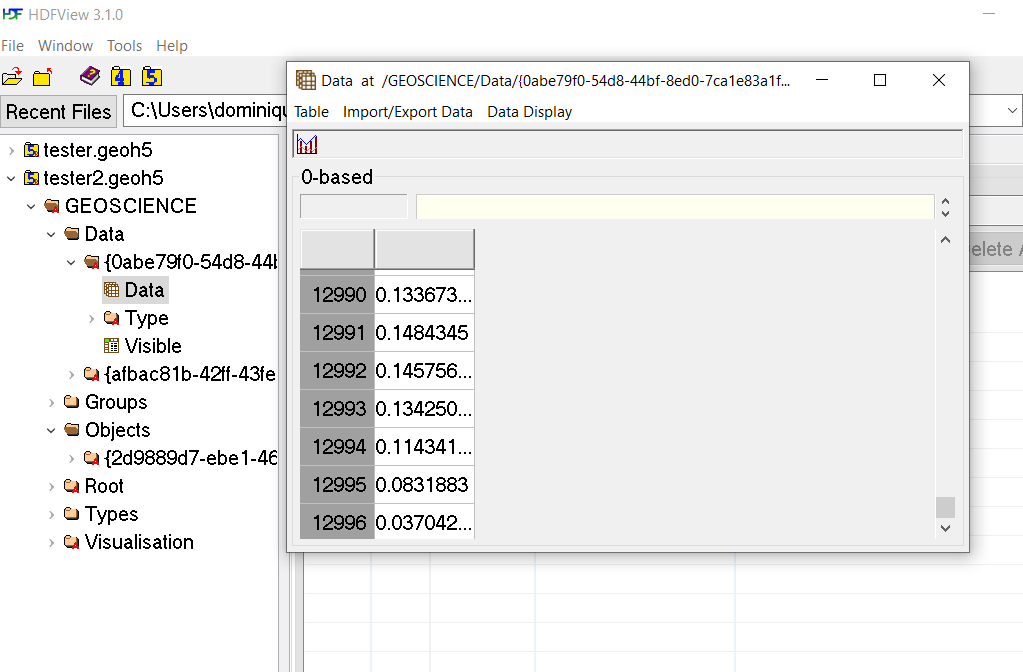Image resolution: width=1023 pixels, height=672 pixels.
Task: Open HDFView help via the purple book icon
Action: (x=89, y=76)
